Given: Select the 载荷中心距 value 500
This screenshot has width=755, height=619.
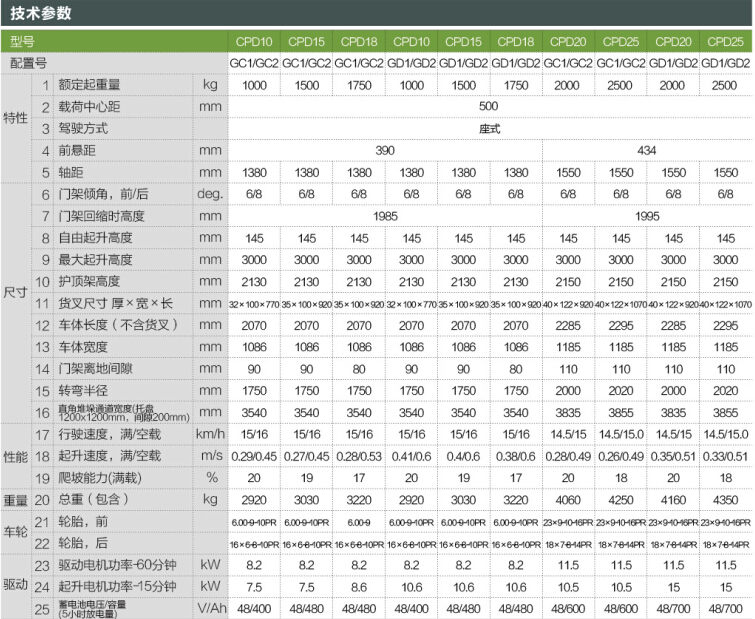Looking at the screenshot, I should coord(489,107).
